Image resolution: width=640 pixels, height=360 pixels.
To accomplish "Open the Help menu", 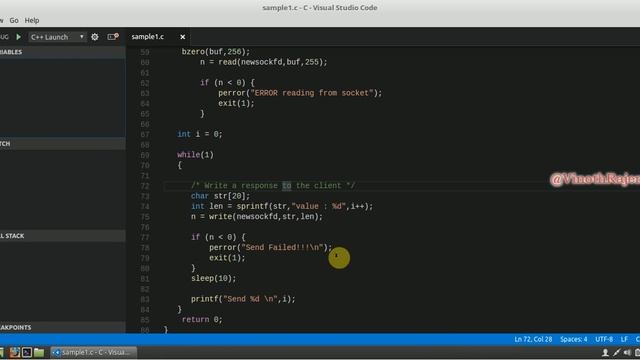I will 32,20.
